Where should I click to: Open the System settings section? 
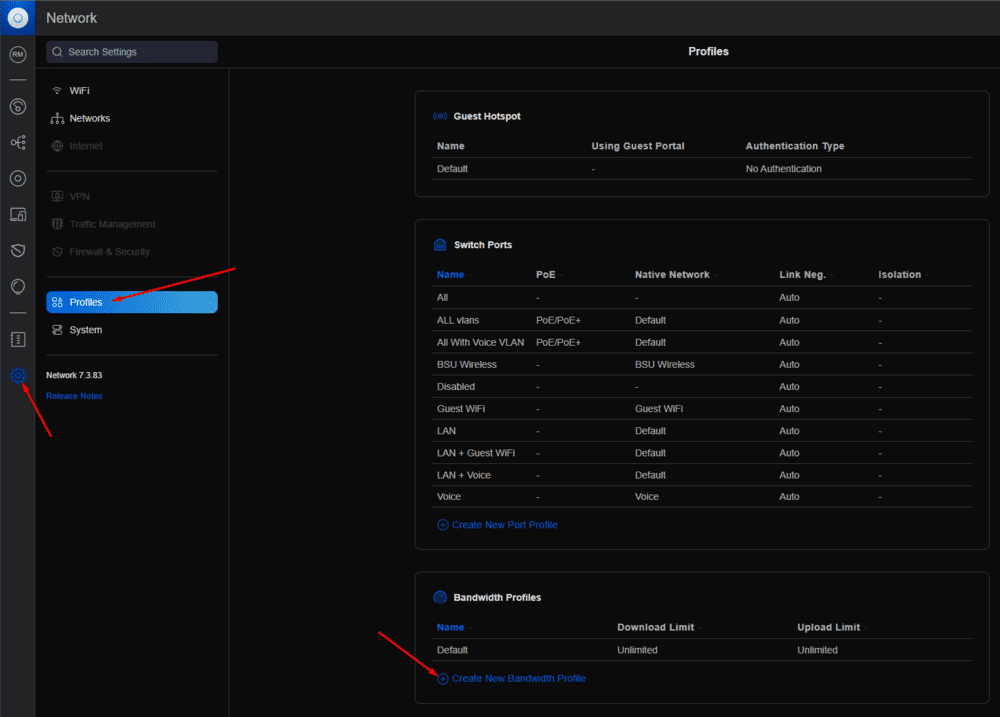132,330
